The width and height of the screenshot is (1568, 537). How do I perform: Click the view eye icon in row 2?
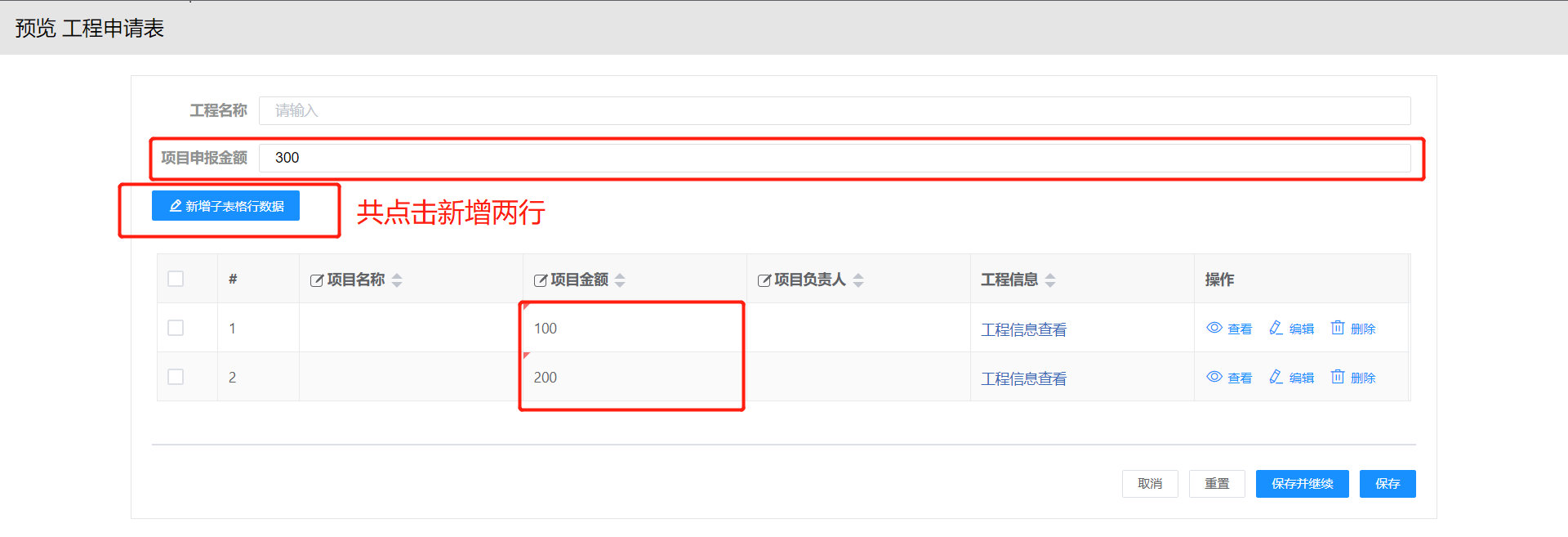[x=1214, y=377]
